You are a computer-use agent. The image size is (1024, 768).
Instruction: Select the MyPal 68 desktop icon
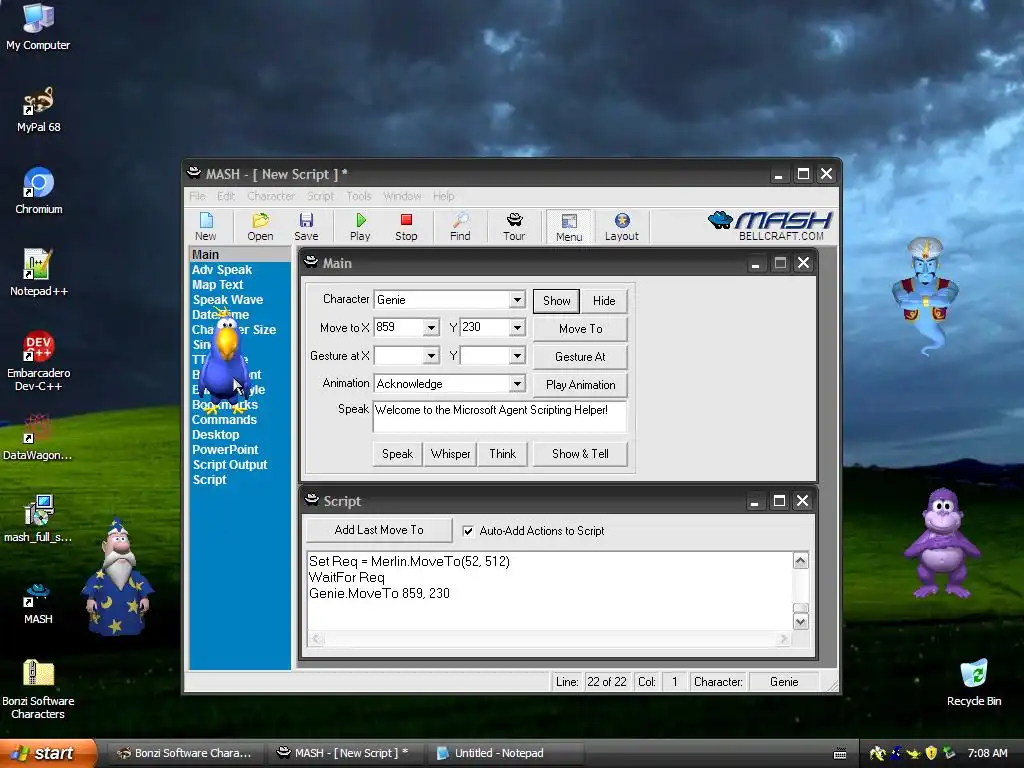tap(39, 110)
